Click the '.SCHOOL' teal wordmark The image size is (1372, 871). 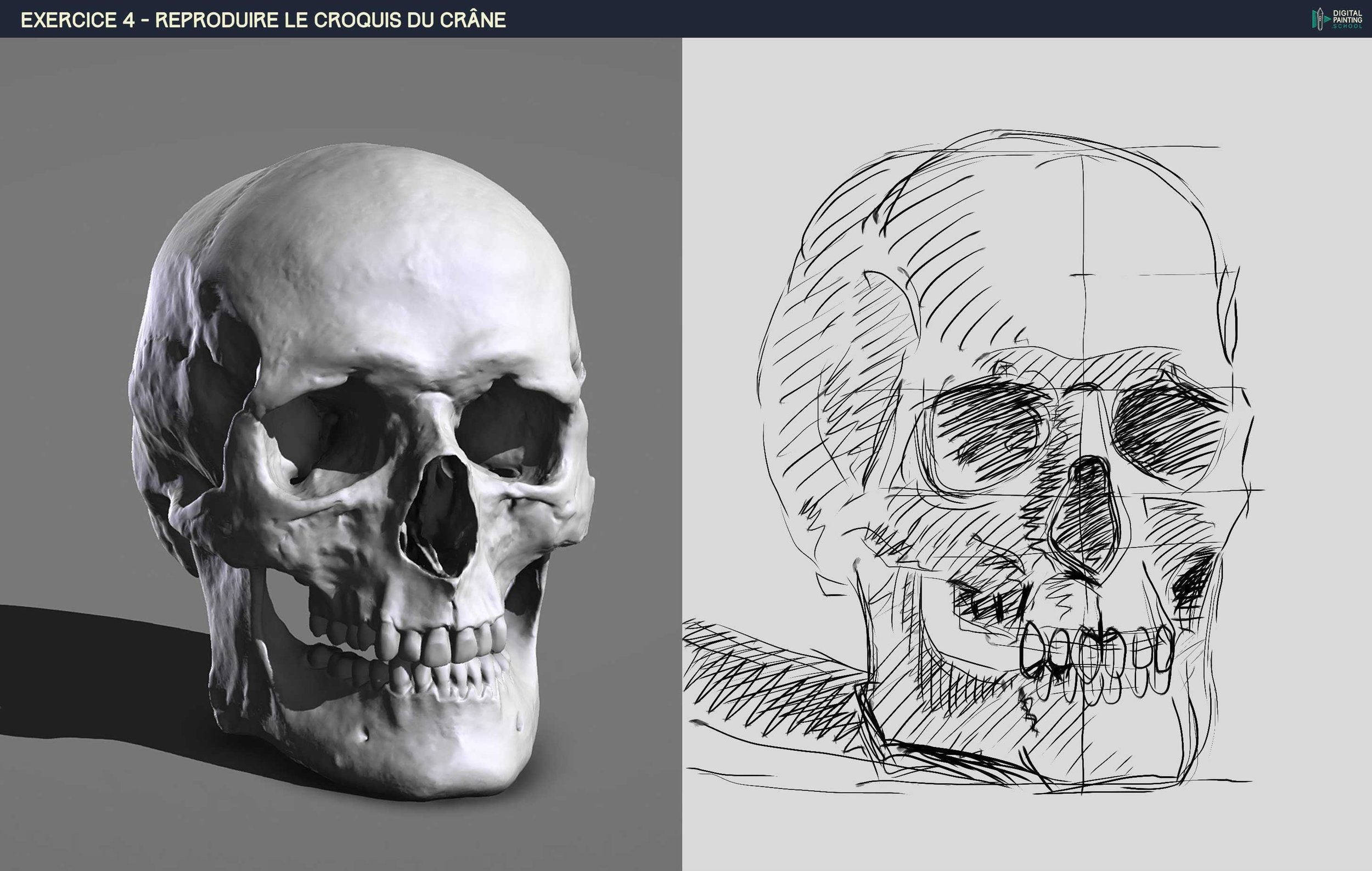click(x=1348, y=27)
